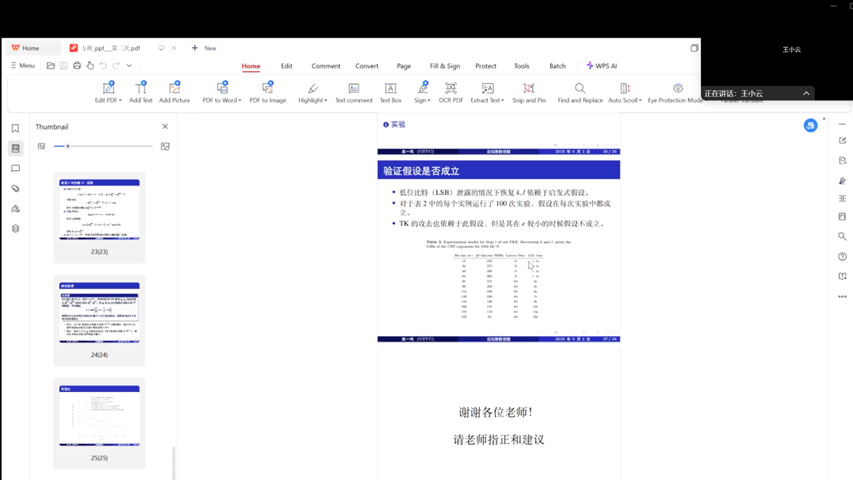Toggle Eye Protection Mode
This screenshot has width=853, height=480.
(676, 92)
